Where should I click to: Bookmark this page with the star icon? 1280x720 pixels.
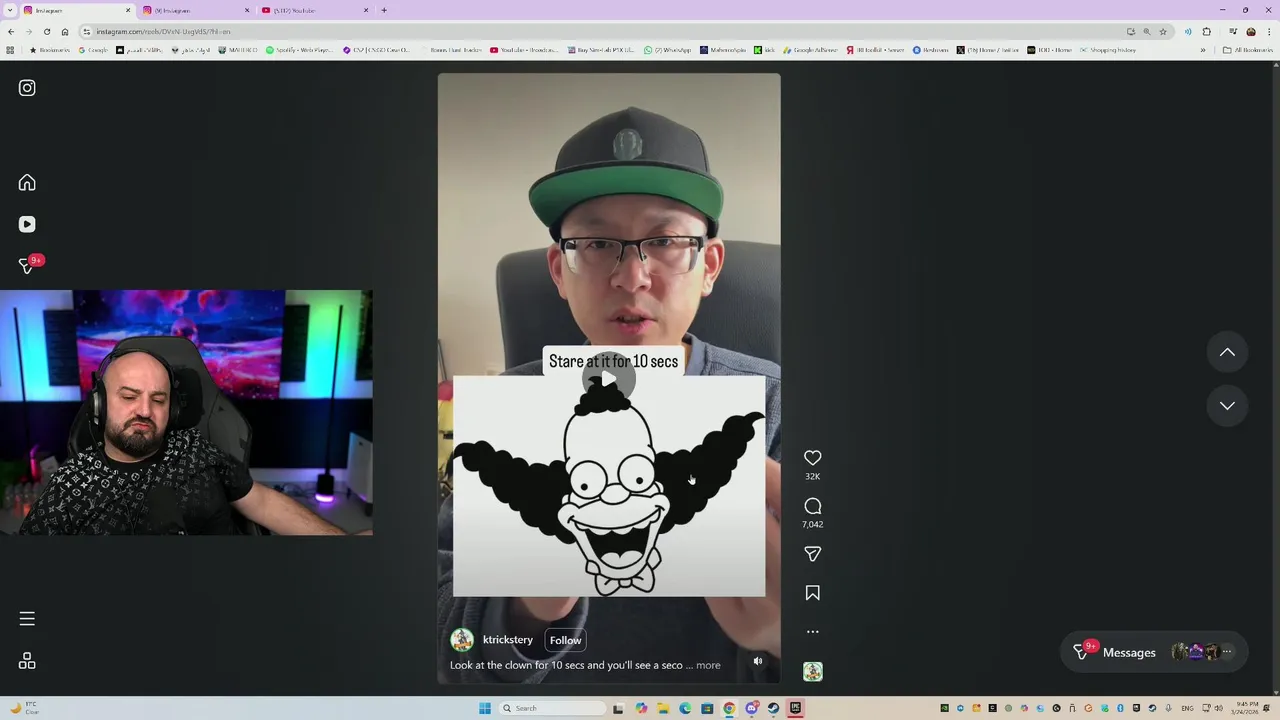tap(1162, 31)
